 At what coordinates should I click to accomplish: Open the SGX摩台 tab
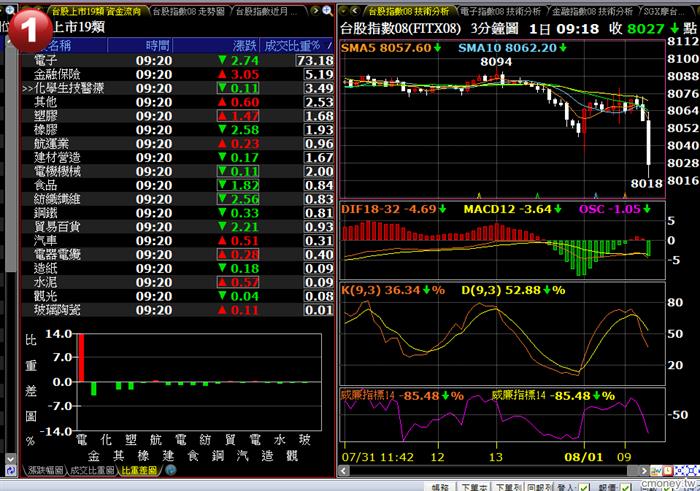point(664,11)
